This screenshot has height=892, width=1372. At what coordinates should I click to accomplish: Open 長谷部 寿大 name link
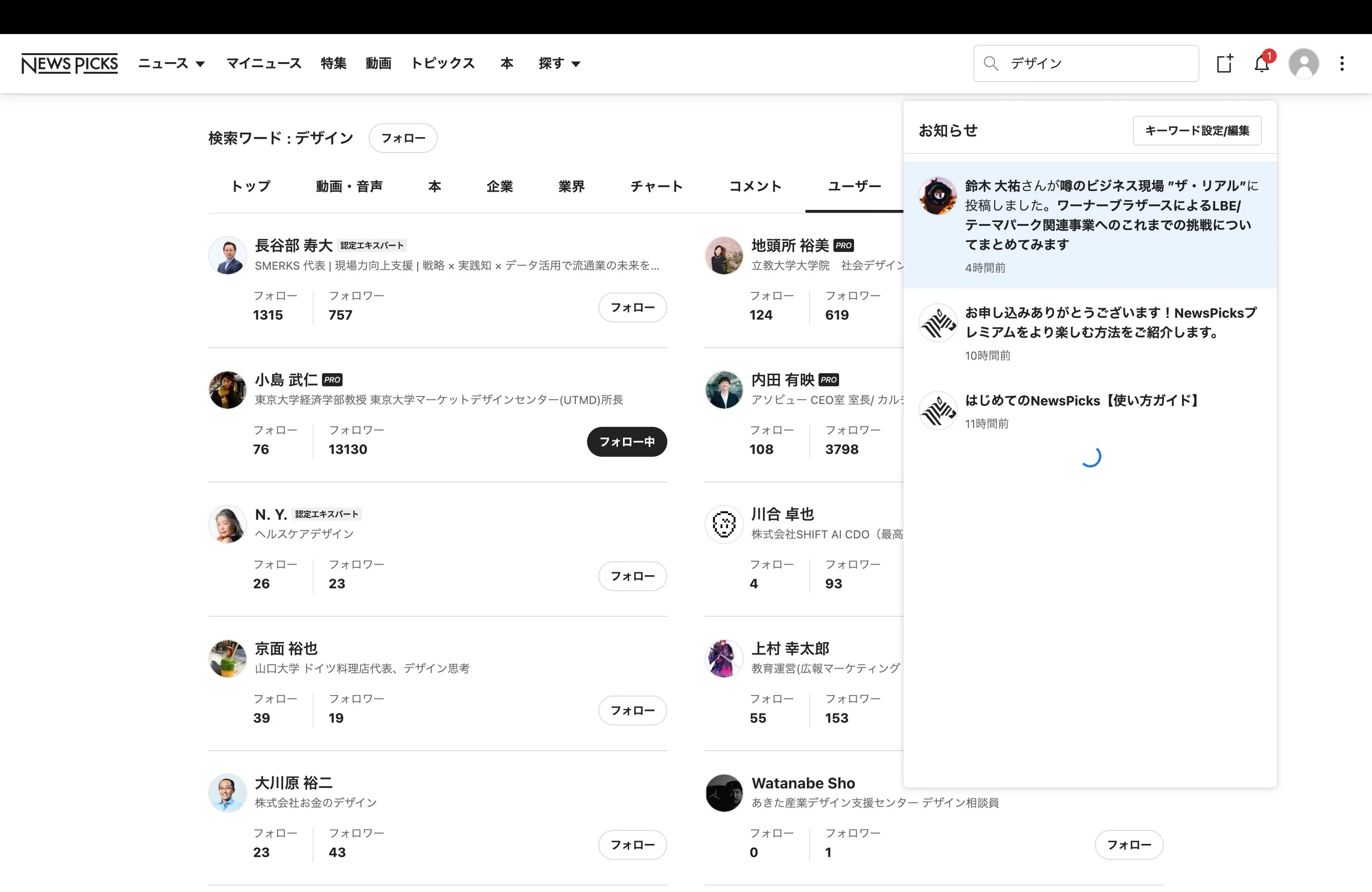(x=294, y=245)
